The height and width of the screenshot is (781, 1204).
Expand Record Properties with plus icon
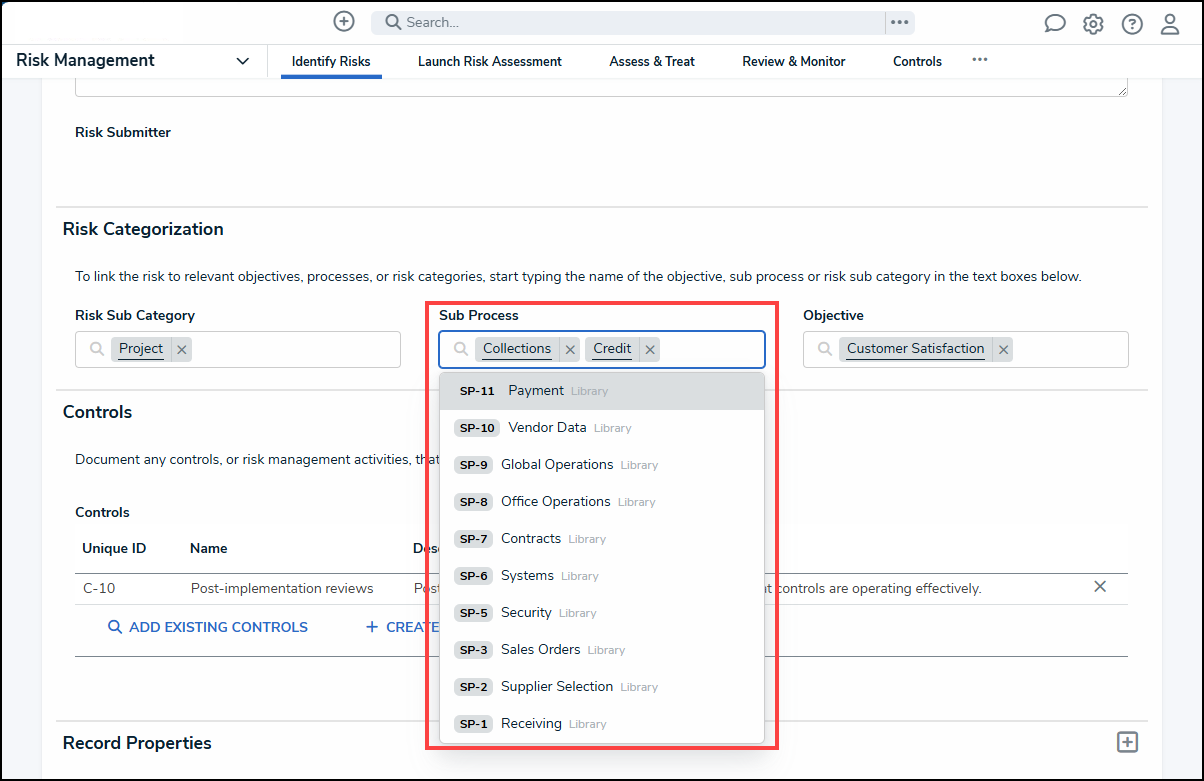1127,742
